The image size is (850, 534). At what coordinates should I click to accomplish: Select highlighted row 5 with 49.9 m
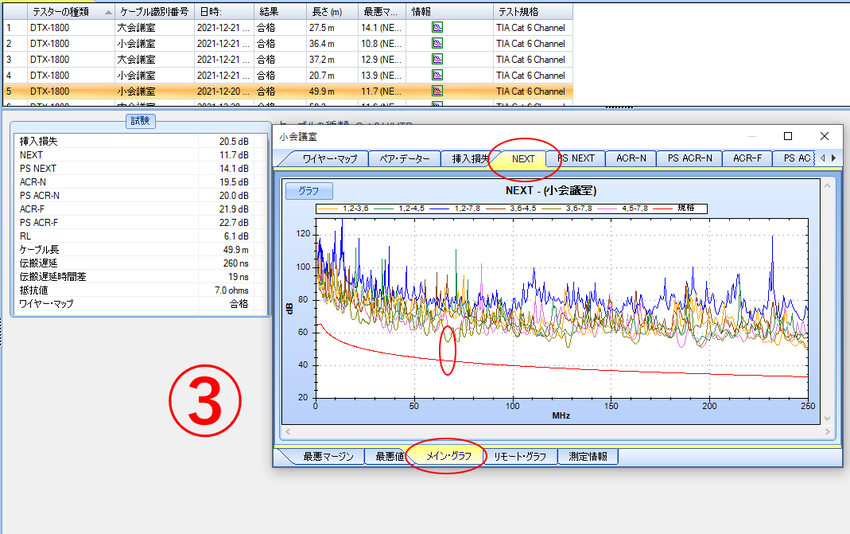point(288,91)
